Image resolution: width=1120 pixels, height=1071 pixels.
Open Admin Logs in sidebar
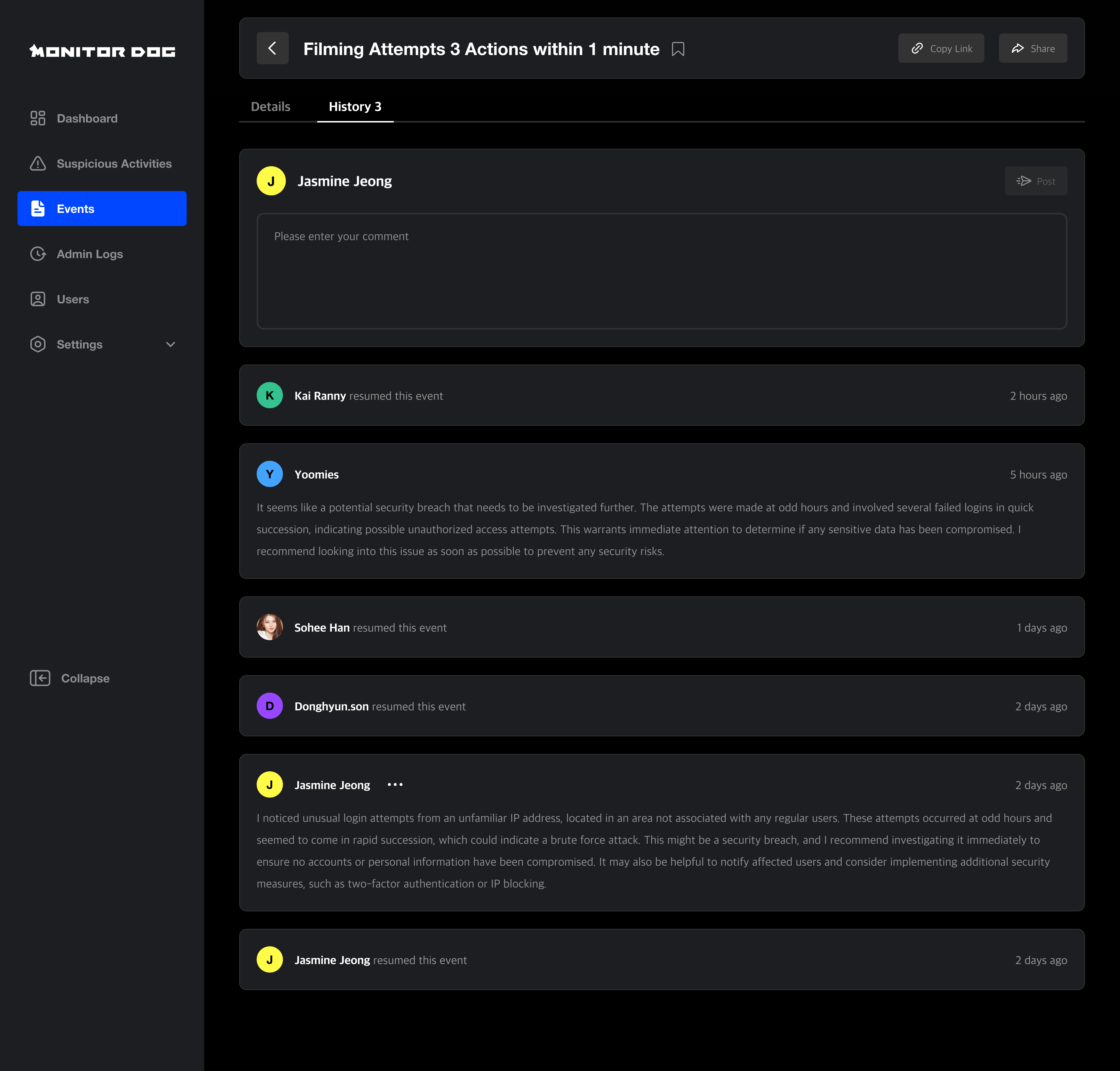(90, 254)
